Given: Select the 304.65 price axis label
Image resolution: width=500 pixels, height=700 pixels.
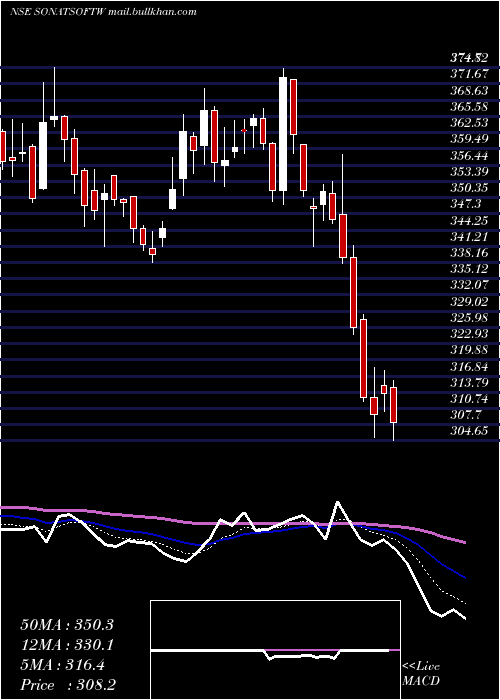Looking at the screenshot, I should click(x=469, y=432).
